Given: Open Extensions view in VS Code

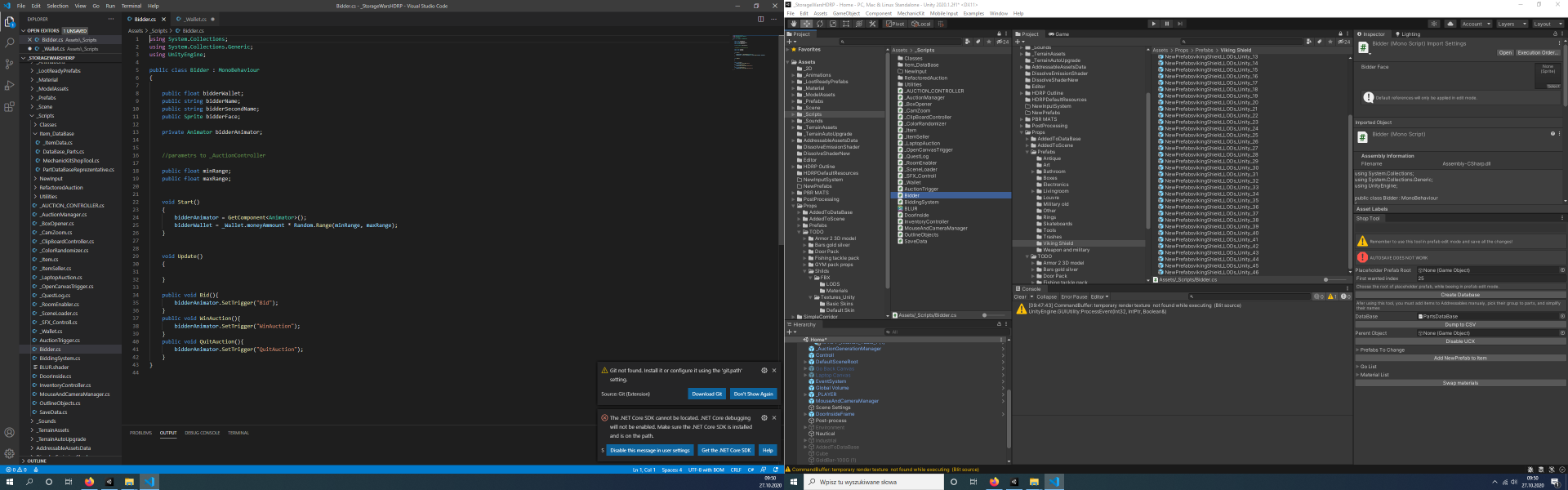Looking at the screenshot, I should [x=10, y=106].
